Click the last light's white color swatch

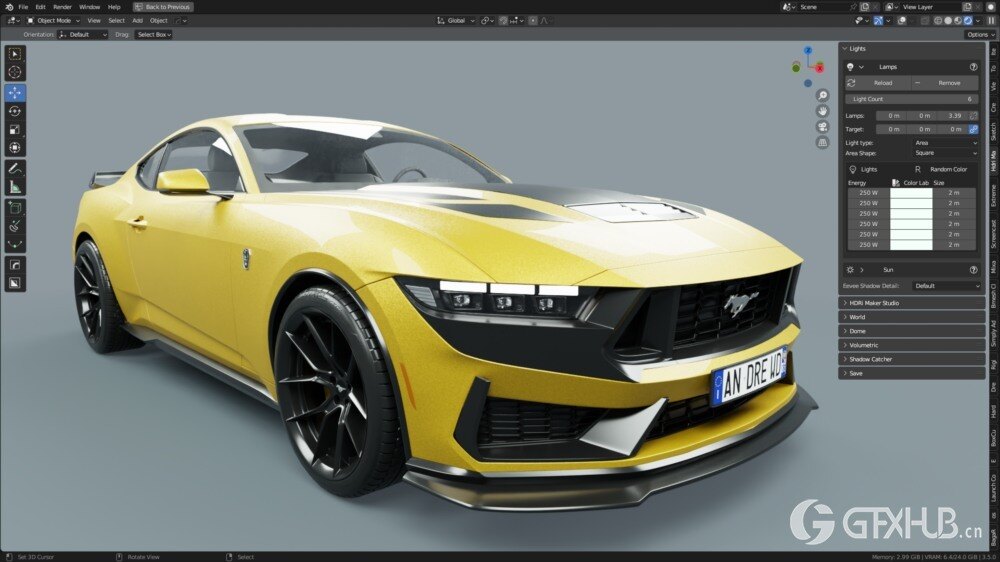911,245
